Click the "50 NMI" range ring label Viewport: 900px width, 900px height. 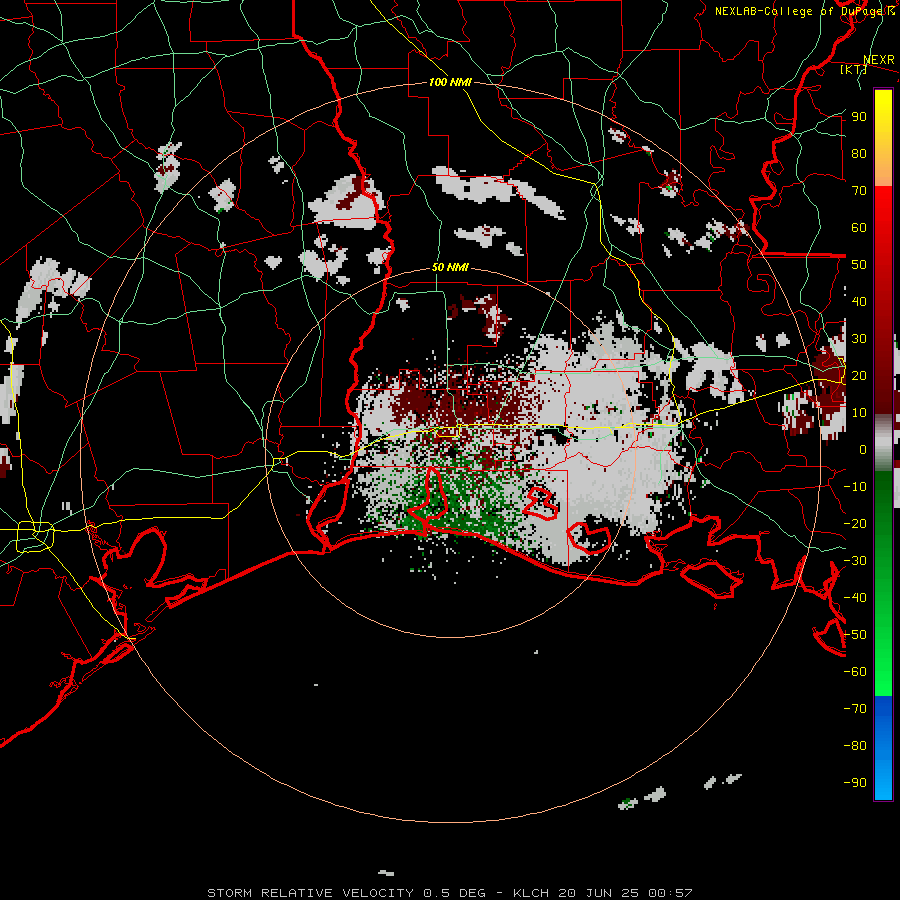click(450, 267)
